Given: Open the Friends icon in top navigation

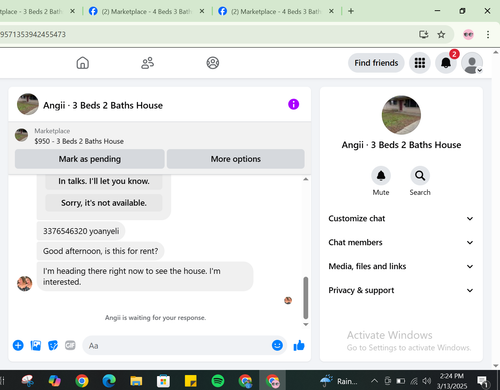Looking at the screenshot, I should pyautogui.click(x=147, y=63).
